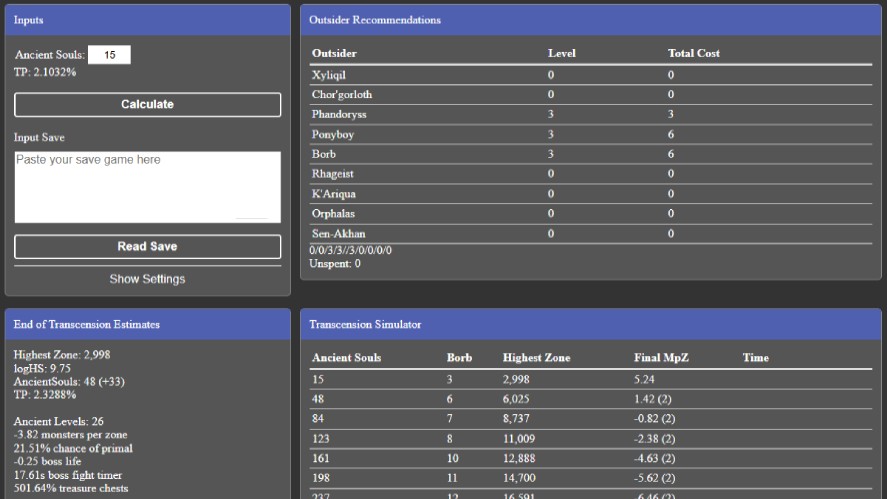The height and width of the screenshot is (499, 887).
Task: Click Ancient Levels: 26 text
Action: point(58,421)
